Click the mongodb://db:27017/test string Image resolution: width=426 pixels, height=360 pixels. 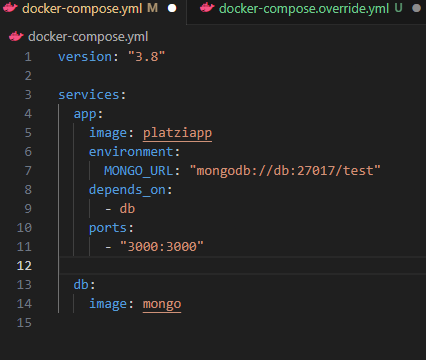point(285,171)
